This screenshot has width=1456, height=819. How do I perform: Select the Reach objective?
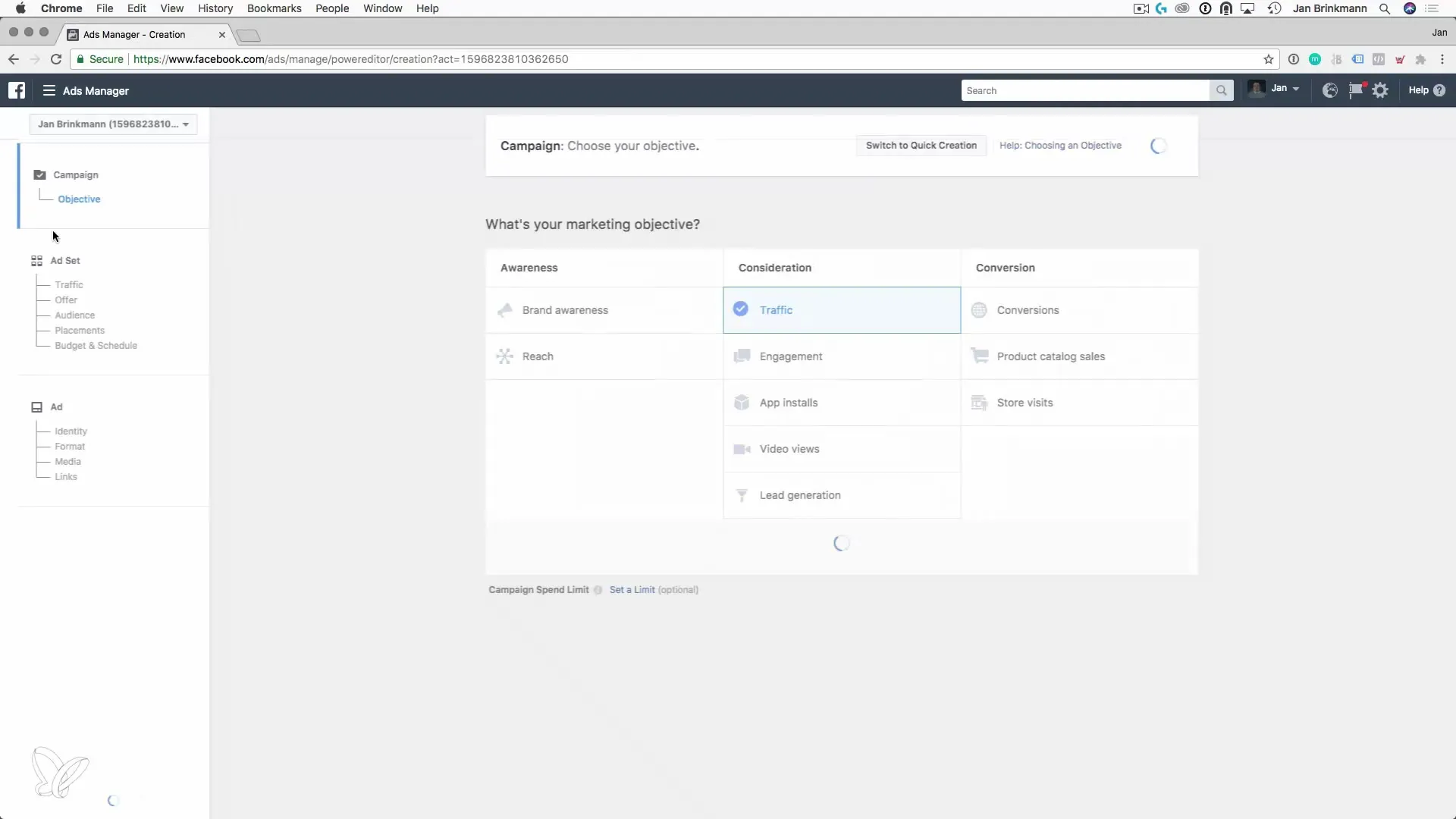pos(604,356)
